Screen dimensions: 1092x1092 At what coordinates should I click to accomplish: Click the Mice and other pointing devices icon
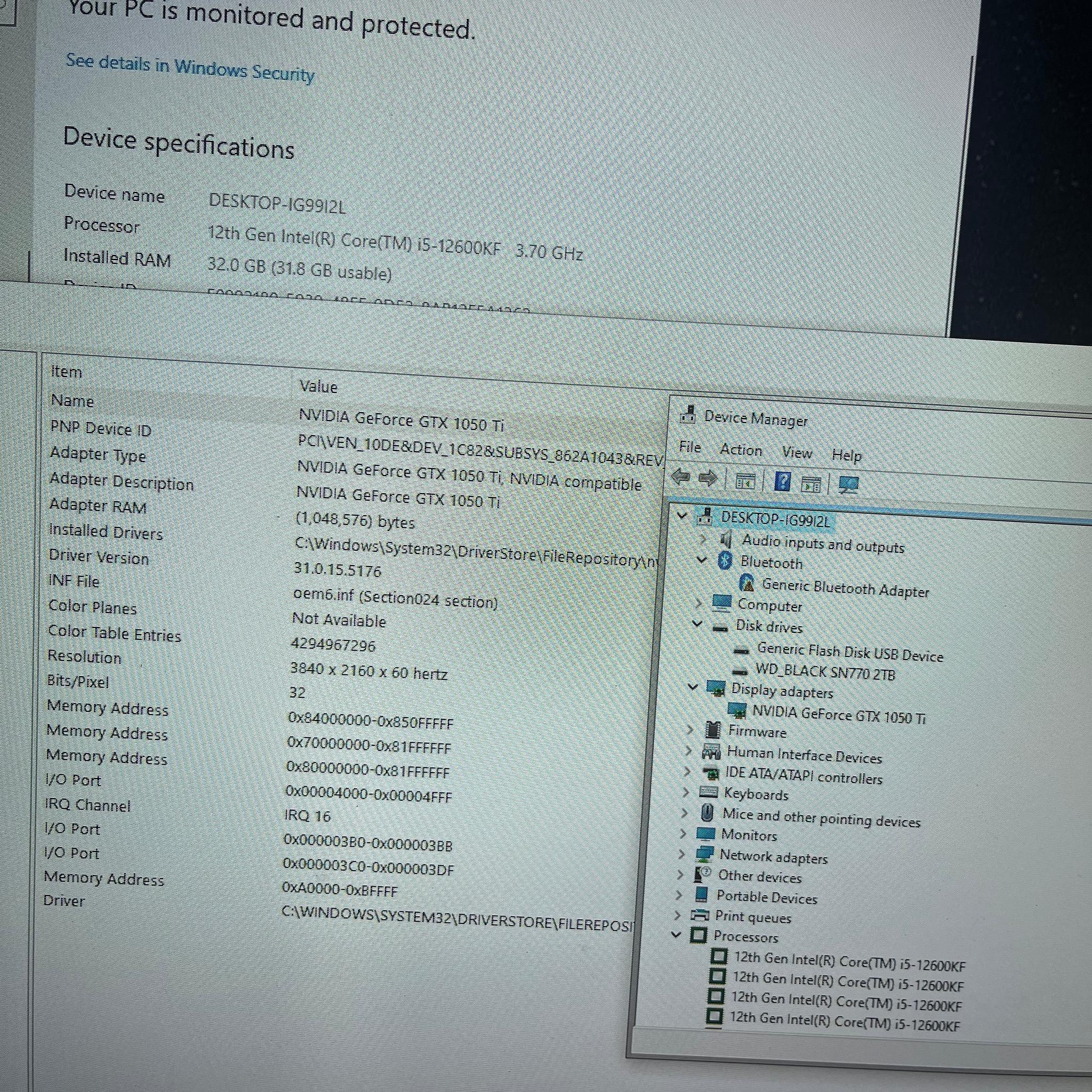click(x=706, y=813)
